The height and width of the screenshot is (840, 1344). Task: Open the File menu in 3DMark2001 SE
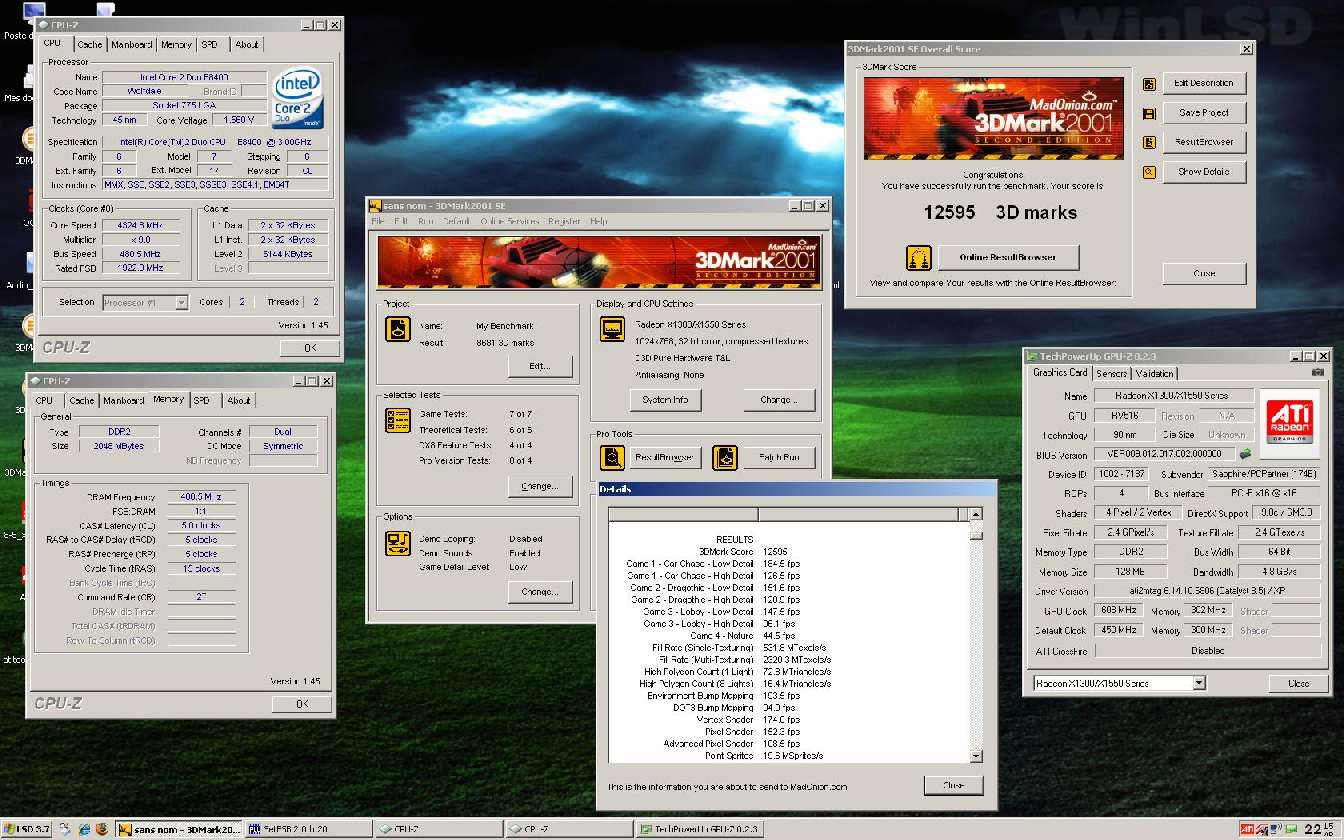click(377, 221)
